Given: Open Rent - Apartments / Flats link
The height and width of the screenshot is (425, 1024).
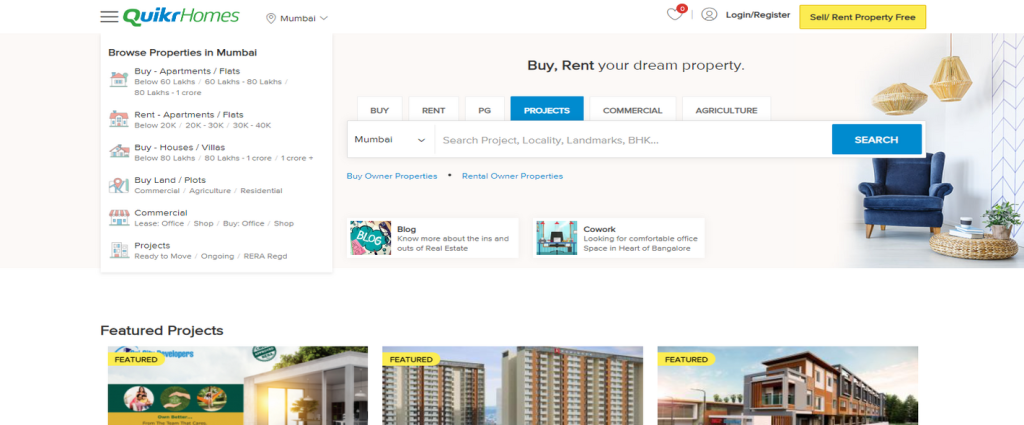Looking at the screenshot, I should 189,115.
